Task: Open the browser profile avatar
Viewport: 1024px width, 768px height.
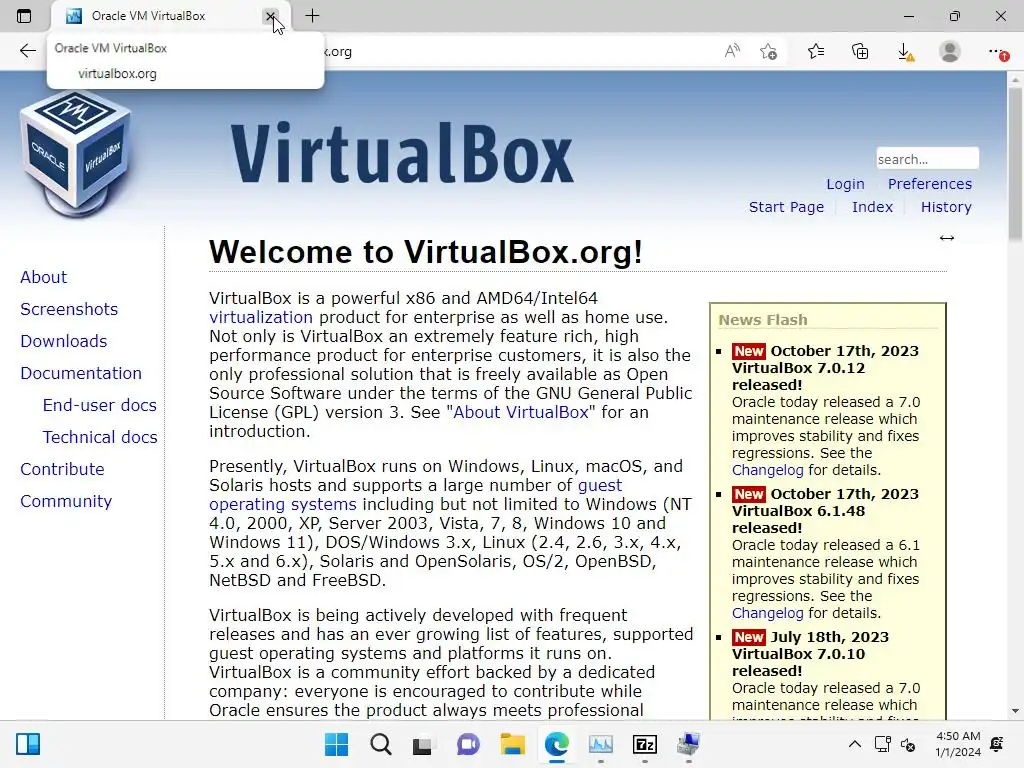Action: click(x=950, y=51)
